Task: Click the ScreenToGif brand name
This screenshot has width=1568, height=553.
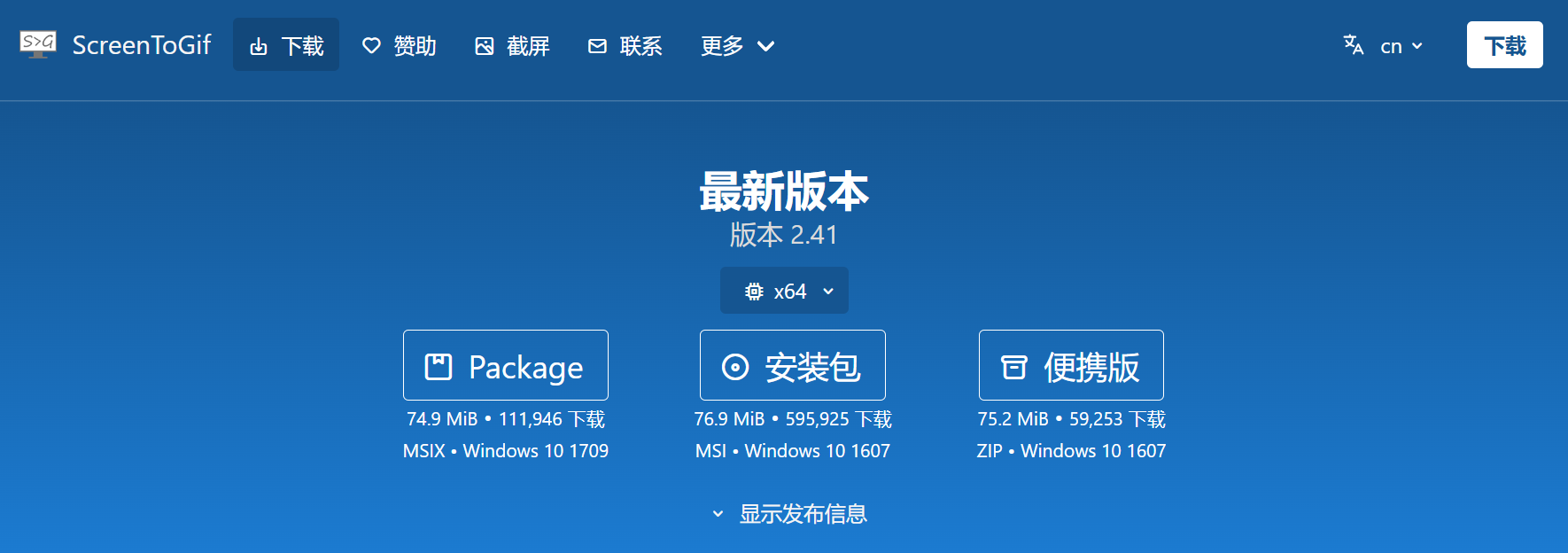Action: [x=142, y=45]
